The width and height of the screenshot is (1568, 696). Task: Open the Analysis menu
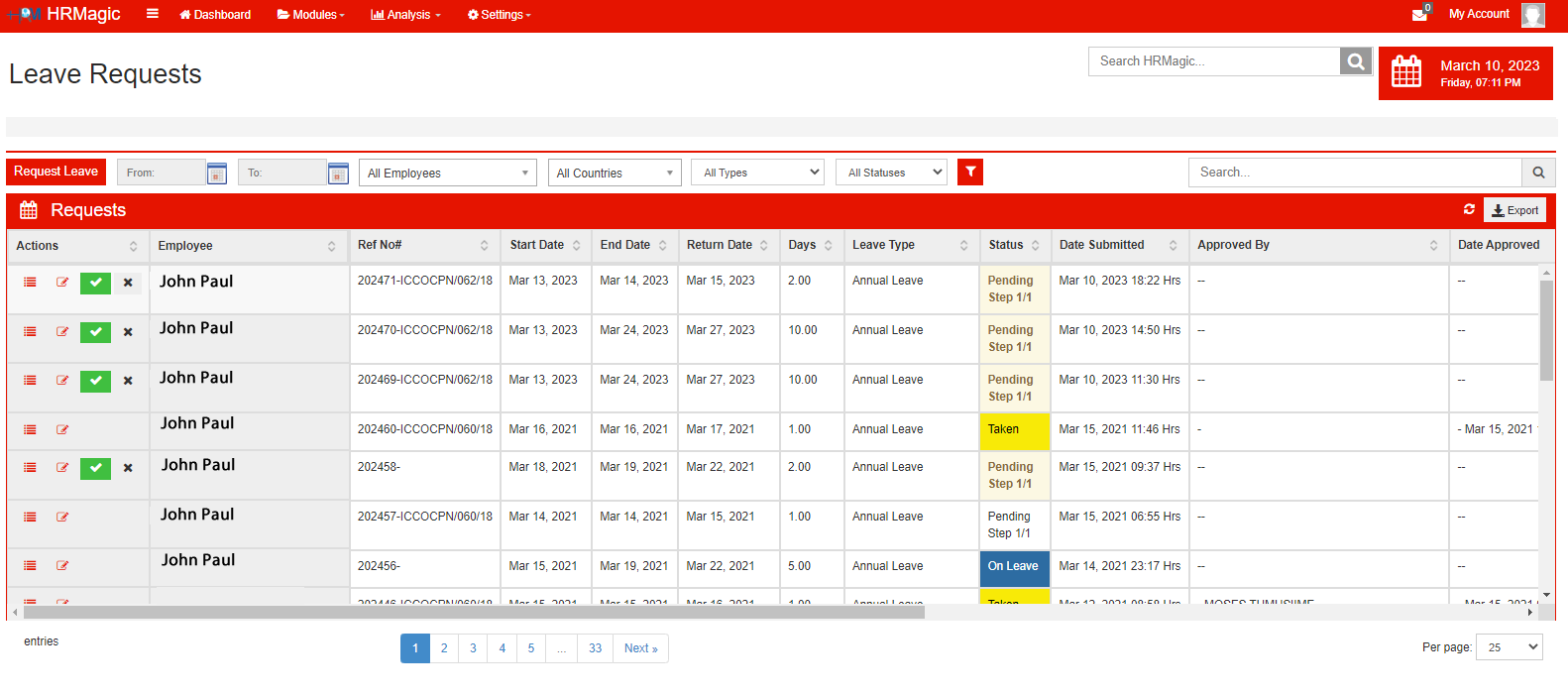point(405,15)
